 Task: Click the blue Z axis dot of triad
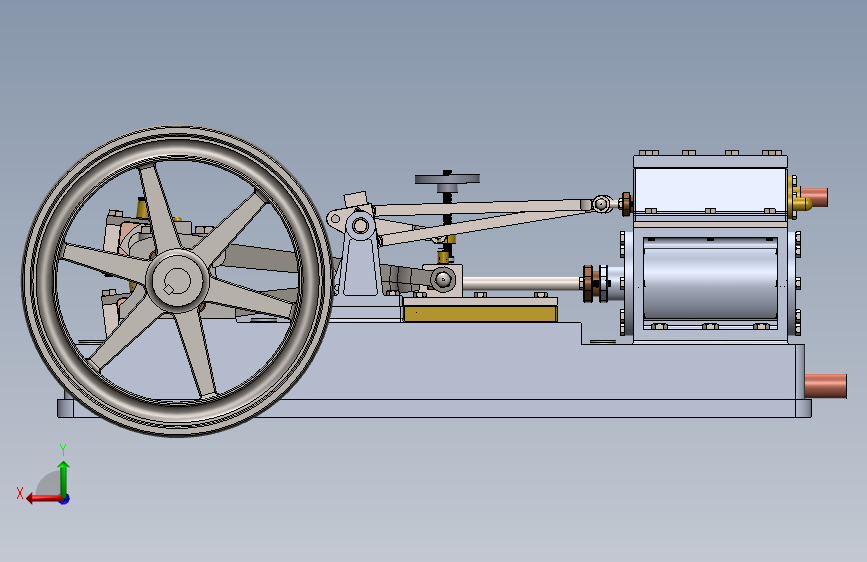click(x=65, y=499)
